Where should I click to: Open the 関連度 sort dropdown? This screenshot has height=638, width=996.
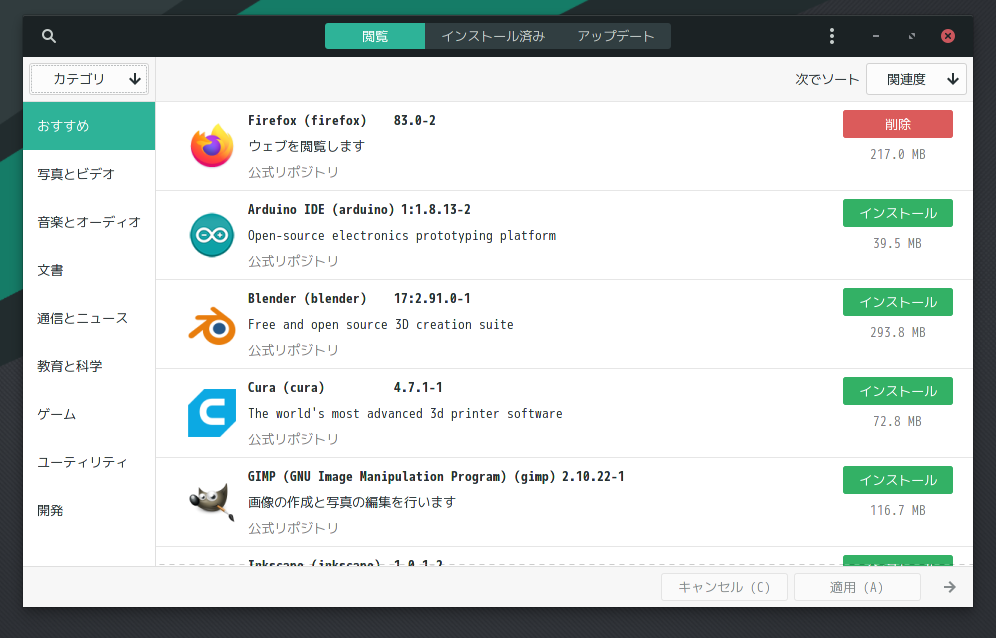916,79
